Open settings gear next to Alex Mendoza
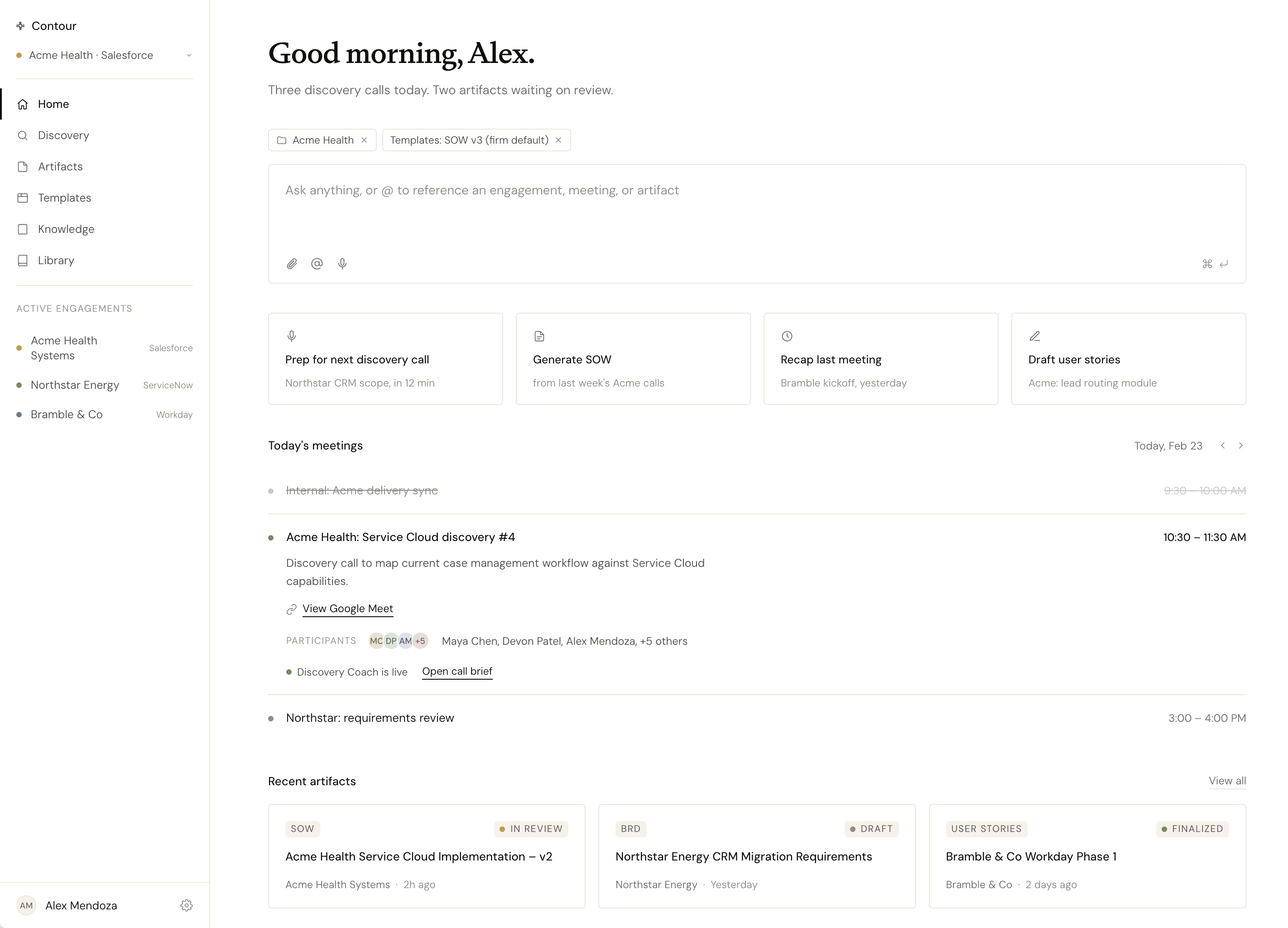 [187, 905]
